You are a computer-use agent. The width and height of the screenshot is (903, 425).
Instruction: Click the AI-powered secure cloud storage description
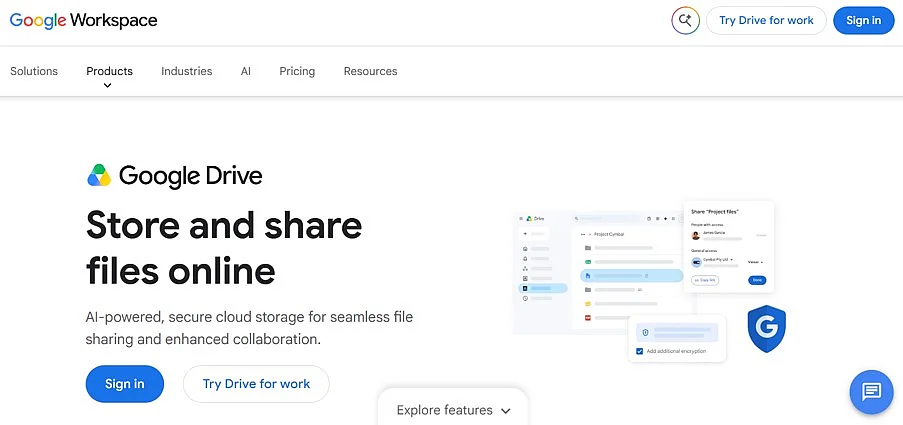249,328
